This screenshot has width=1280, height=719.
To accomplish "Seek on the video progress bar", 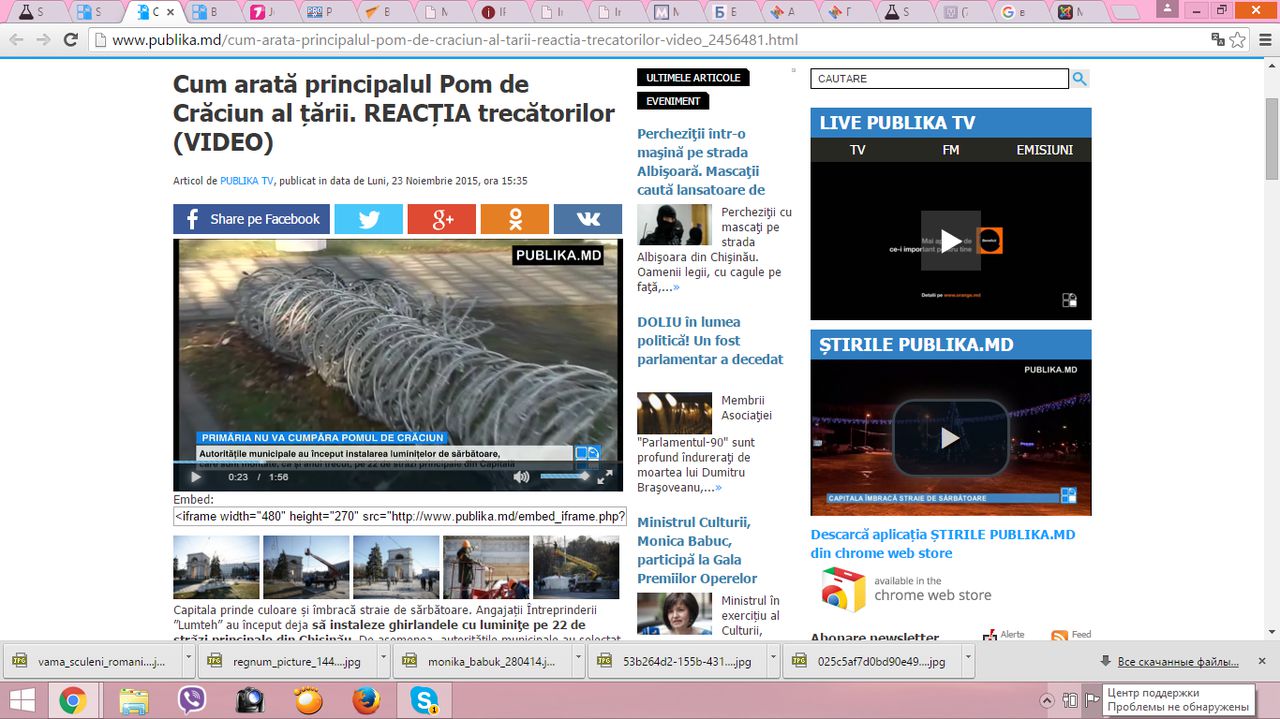I will tap(398, 463).
